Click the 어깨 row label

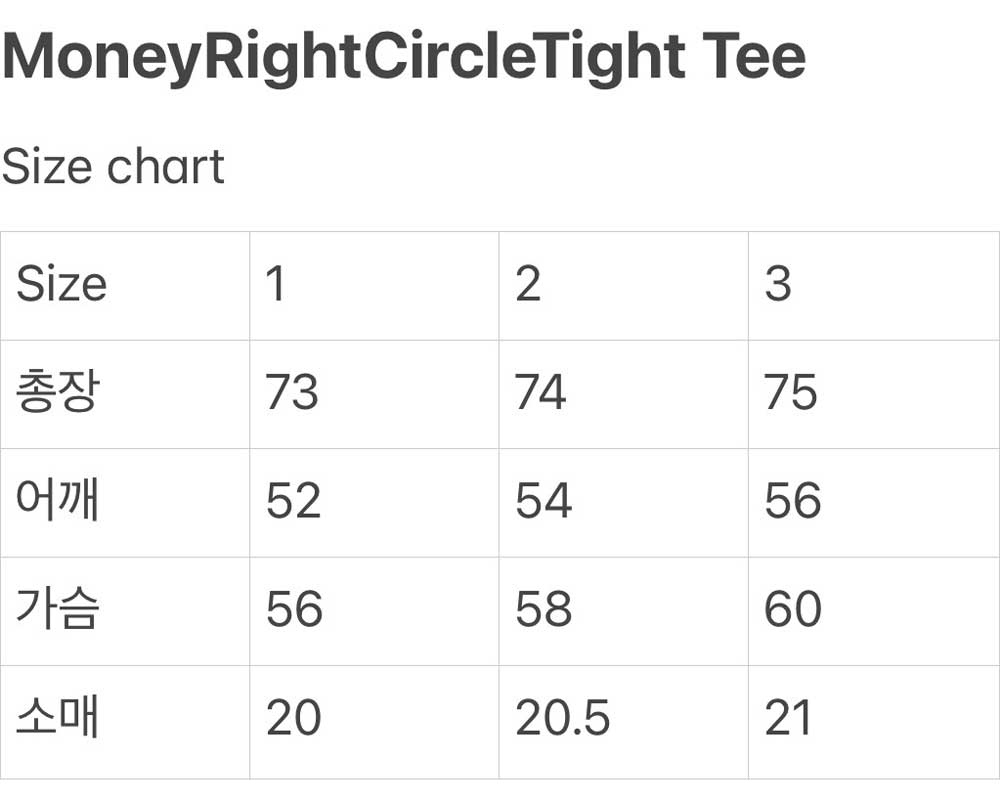pyautogui.click(x=57, y=500)
